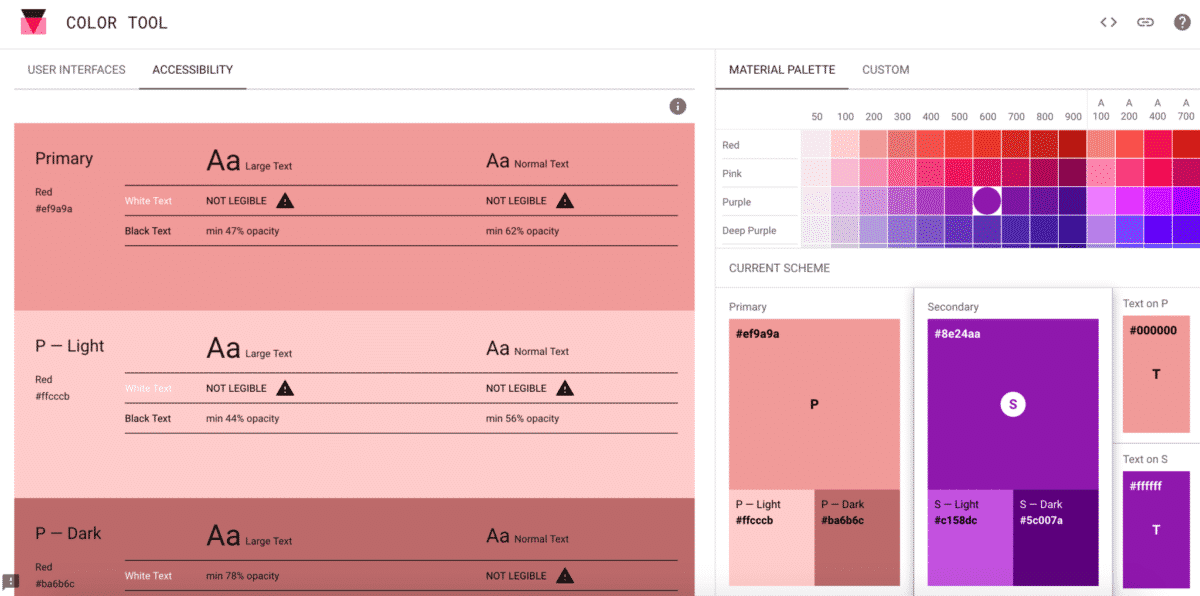This screenshot has width=1200, height=596.
Task: Open the code export view
Action: click(x=1108, y=21)
